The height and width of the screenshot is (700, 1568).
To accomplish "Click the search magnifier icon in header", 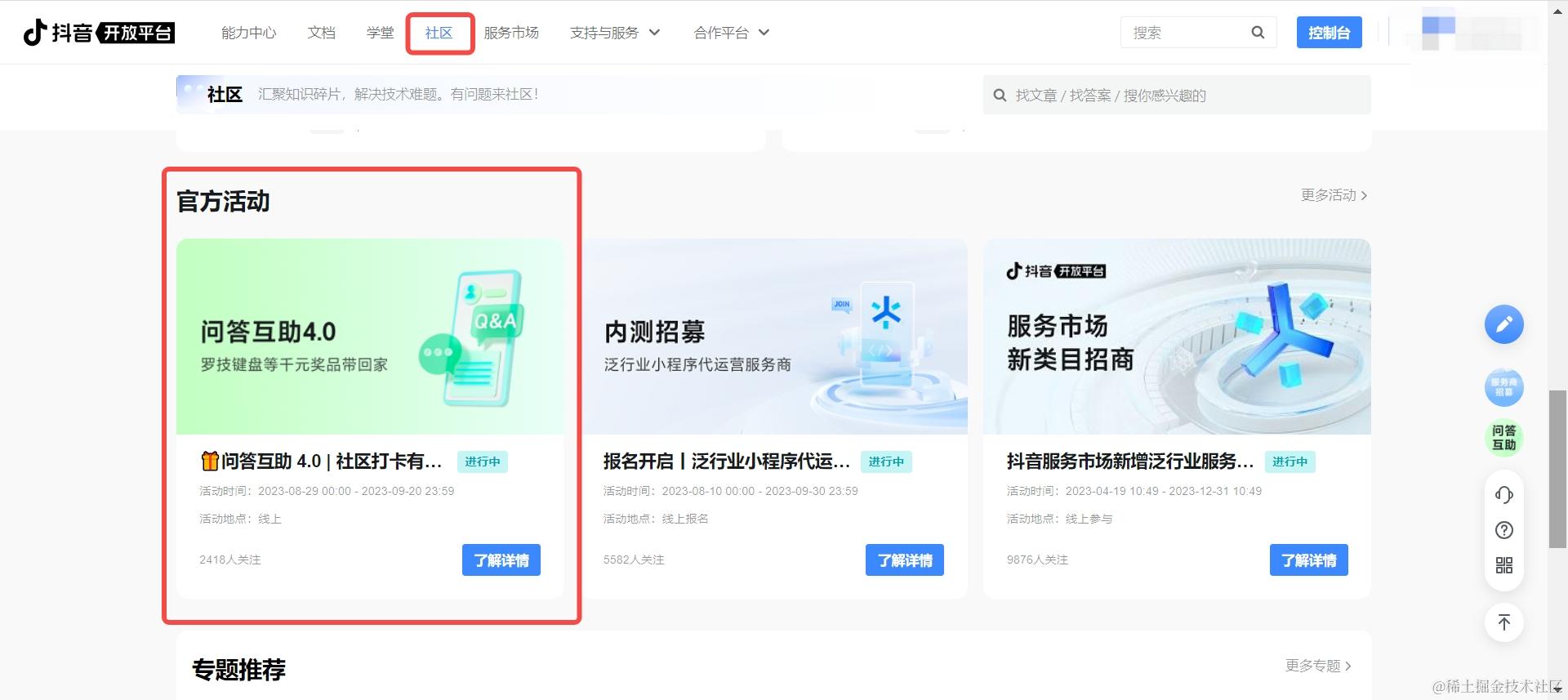I will [1258, 33].
